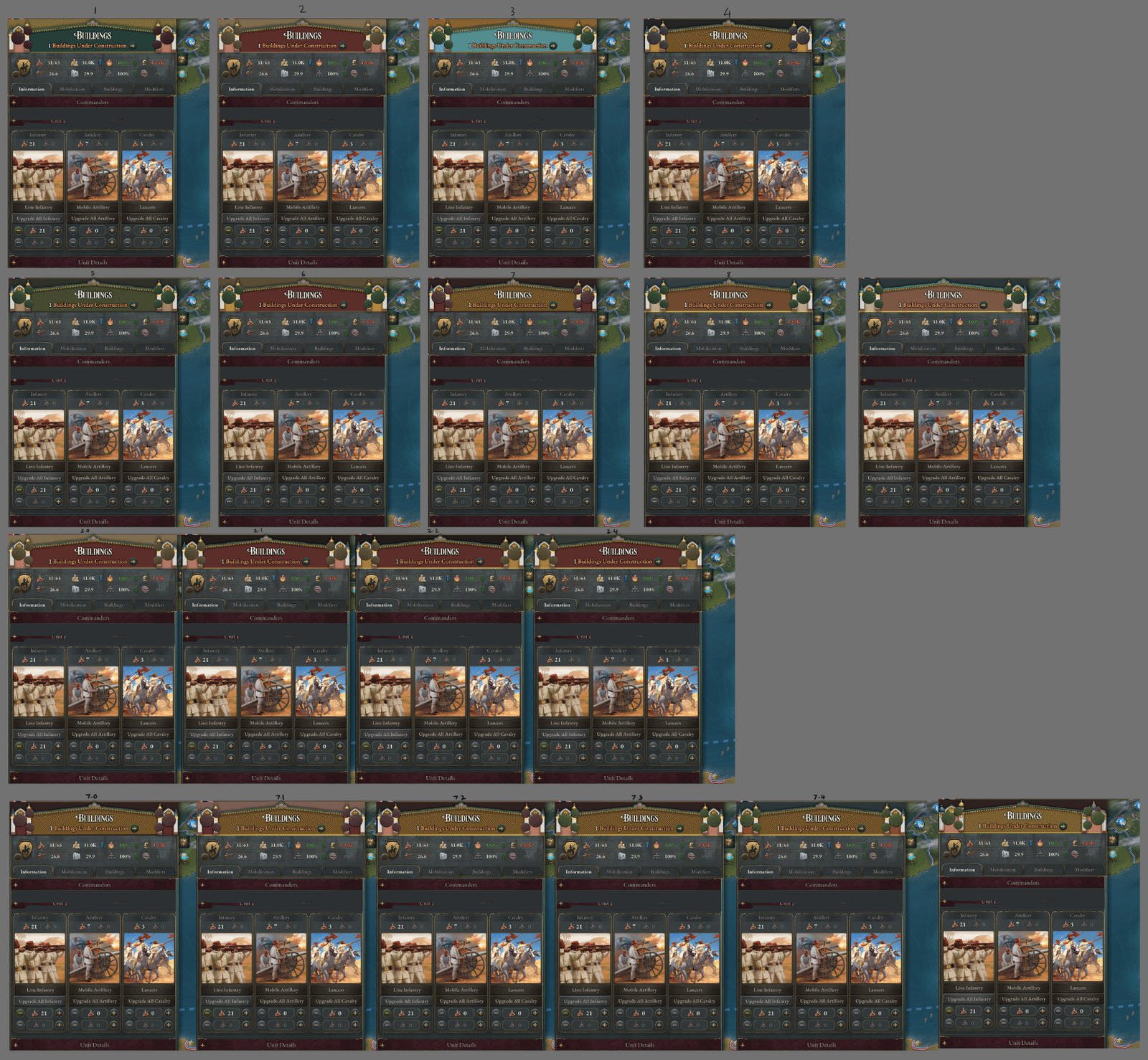Open Information tab in teal-header panel

[x=451, y=89]
